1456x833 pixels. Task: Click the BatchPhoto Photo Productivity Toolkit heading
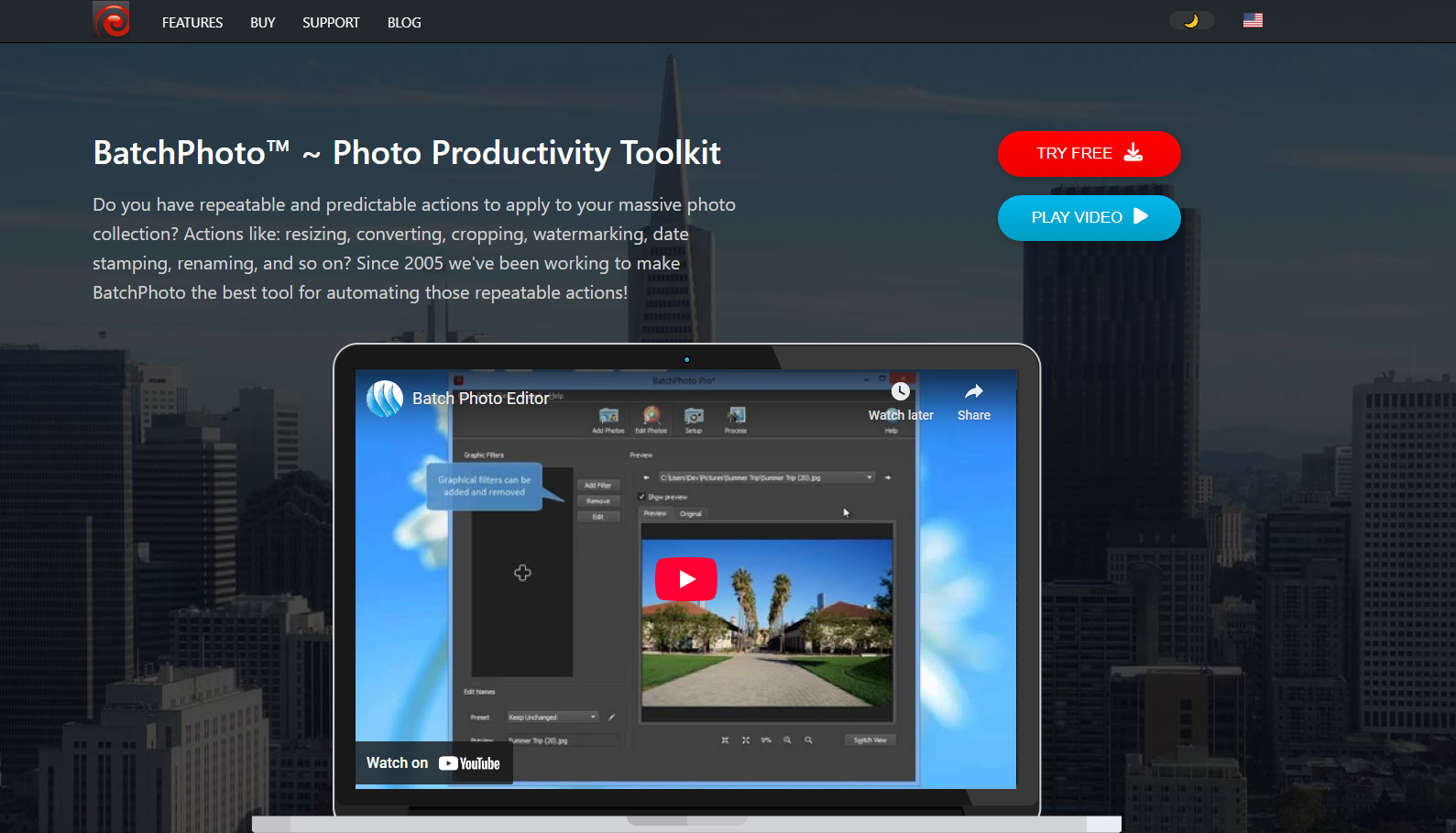(407, 153)
